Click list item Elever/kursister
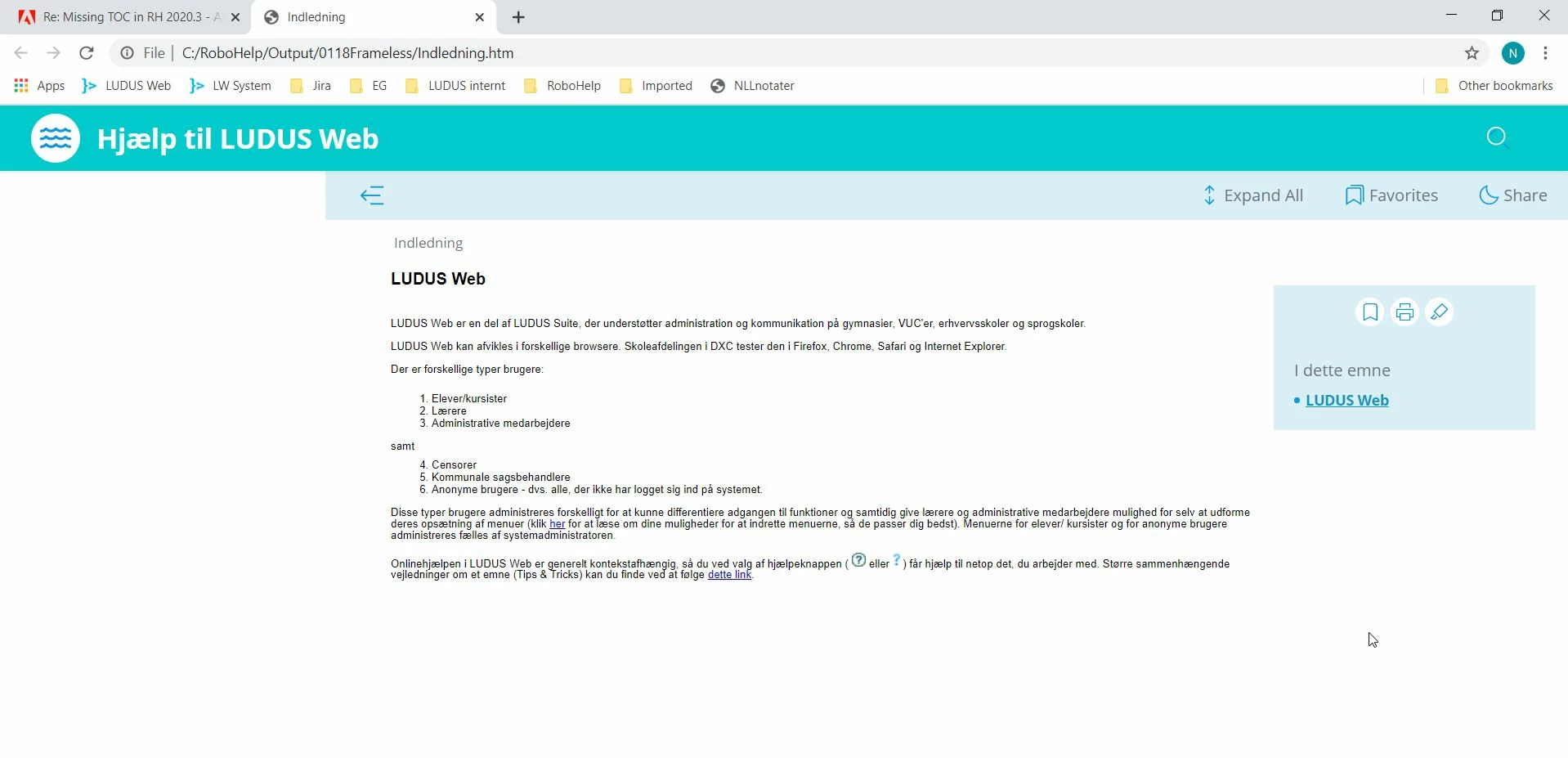The height and width of the screenshot is (758, 1568). pos(469,399)
